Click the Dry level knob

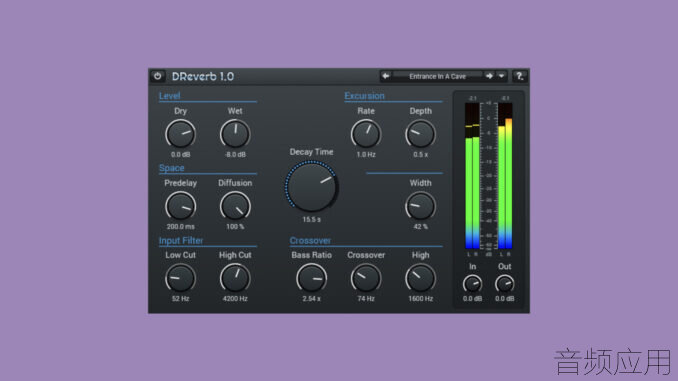[x=181, y=134]
